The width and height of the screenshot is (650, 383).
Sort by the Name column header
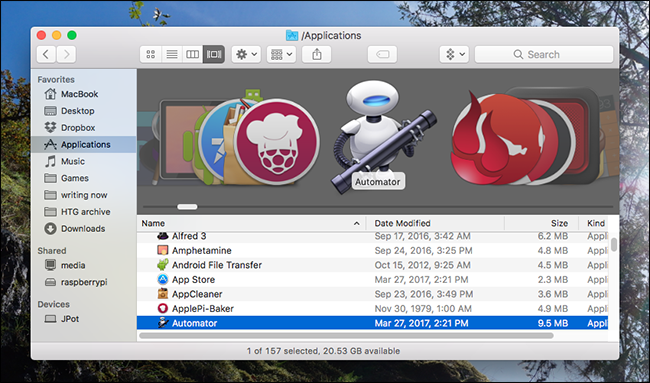click(251, 223)
